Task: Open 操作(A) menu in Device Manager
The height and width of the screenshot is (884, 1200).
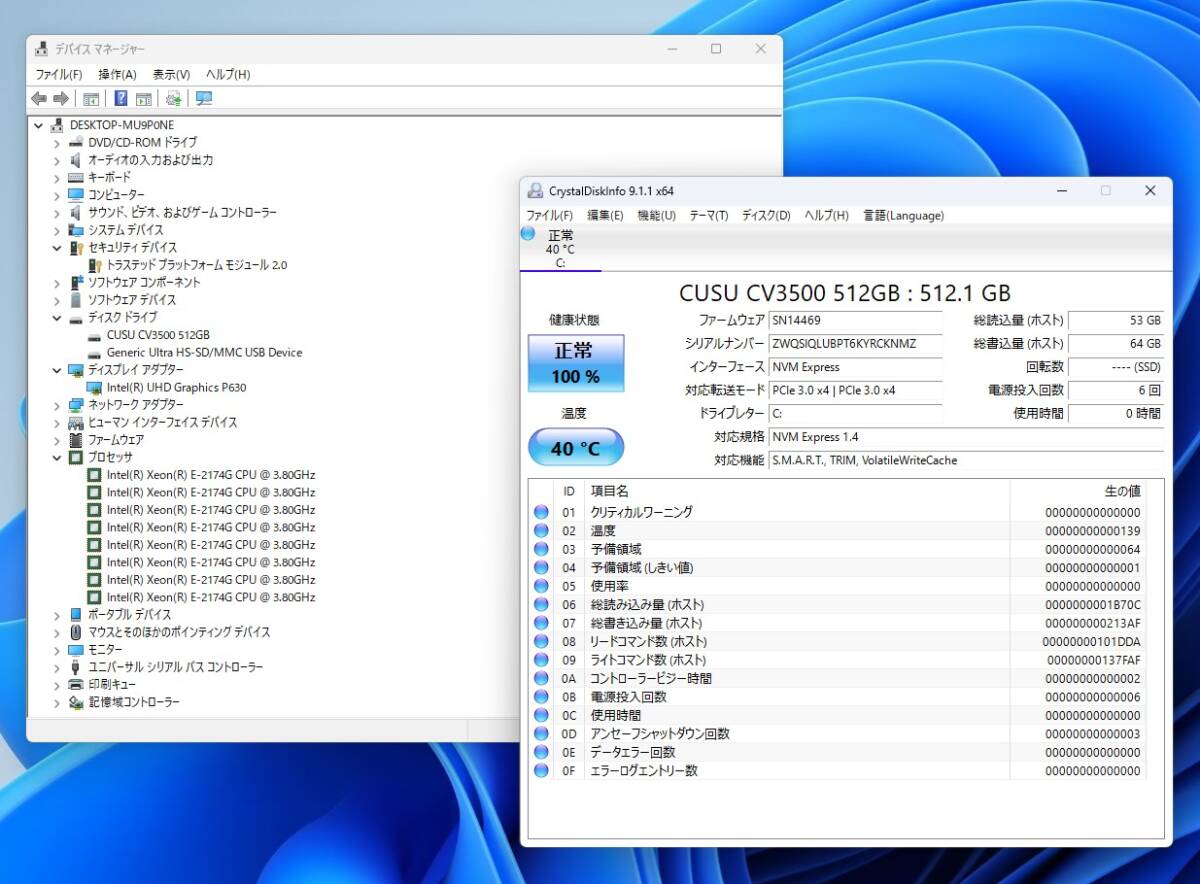Action: click(117, 74)
